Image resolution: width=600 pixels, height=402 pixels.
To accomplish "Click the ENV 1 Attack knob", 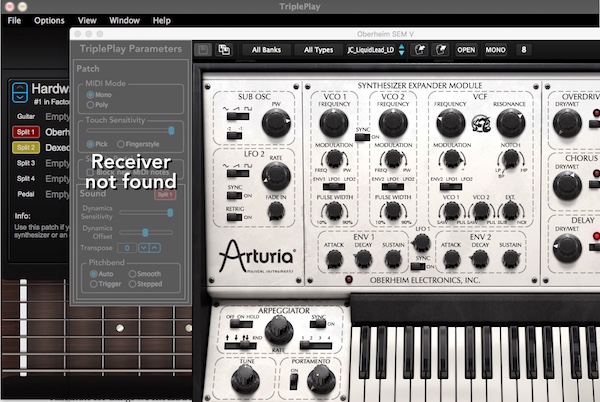I will pos(334,259).
